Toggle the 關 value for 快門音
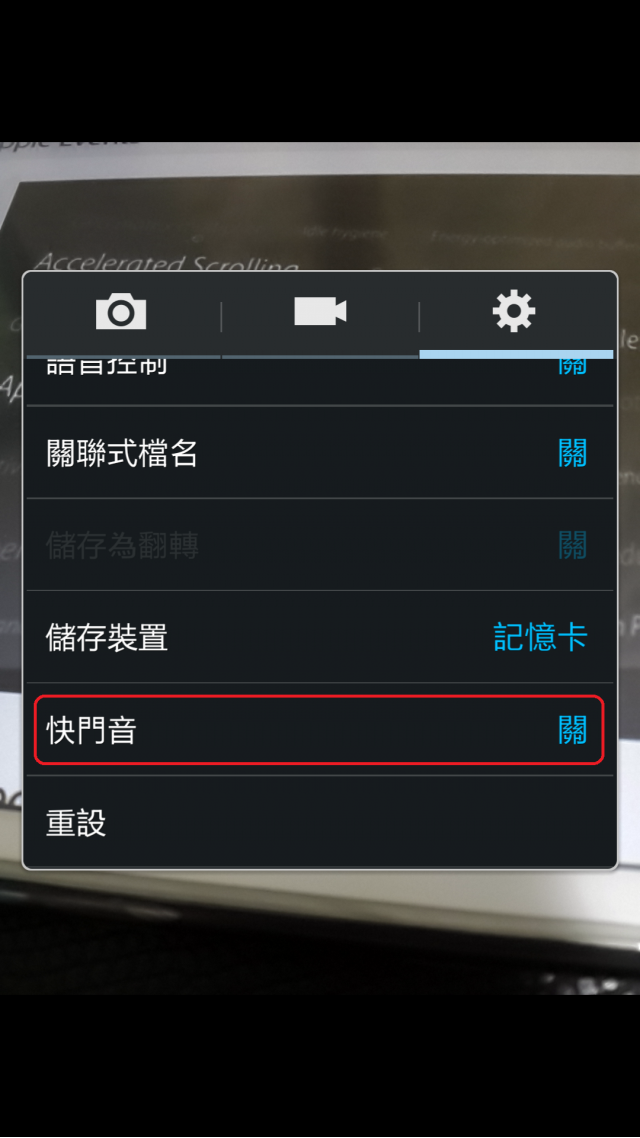640x1138 pixels. coord(573,730)
